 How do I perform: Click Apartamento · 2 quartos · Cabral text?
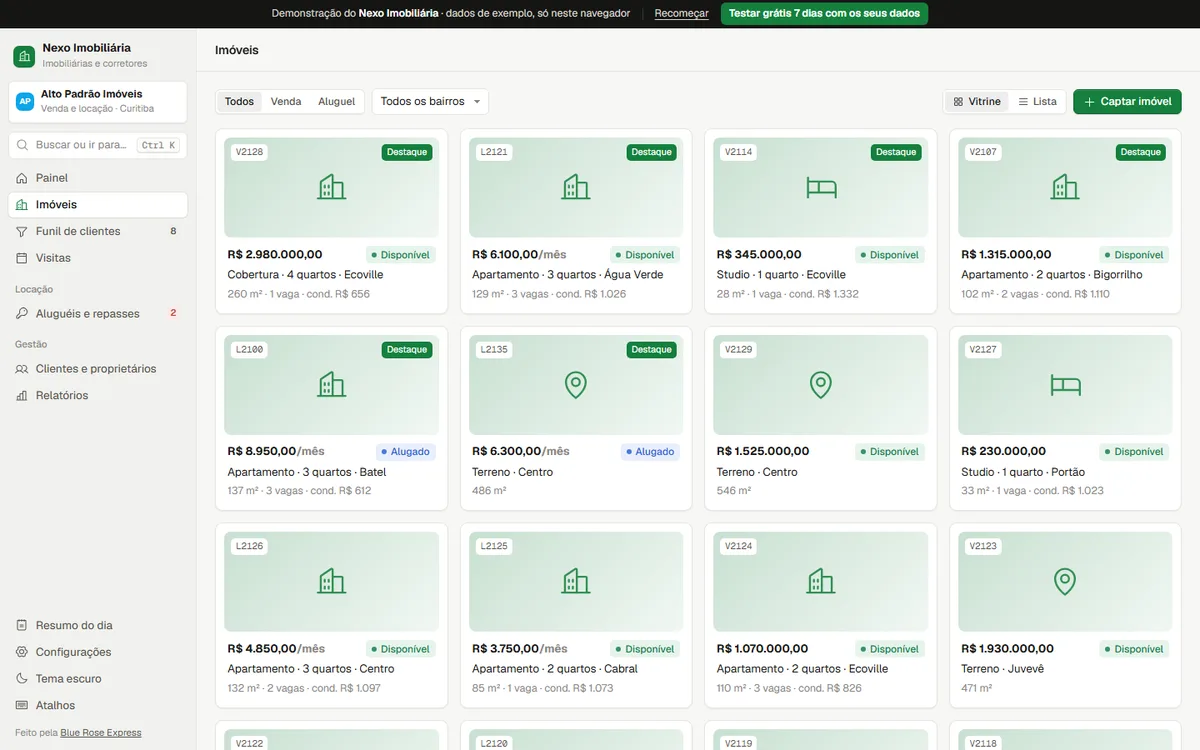point(555,669)
